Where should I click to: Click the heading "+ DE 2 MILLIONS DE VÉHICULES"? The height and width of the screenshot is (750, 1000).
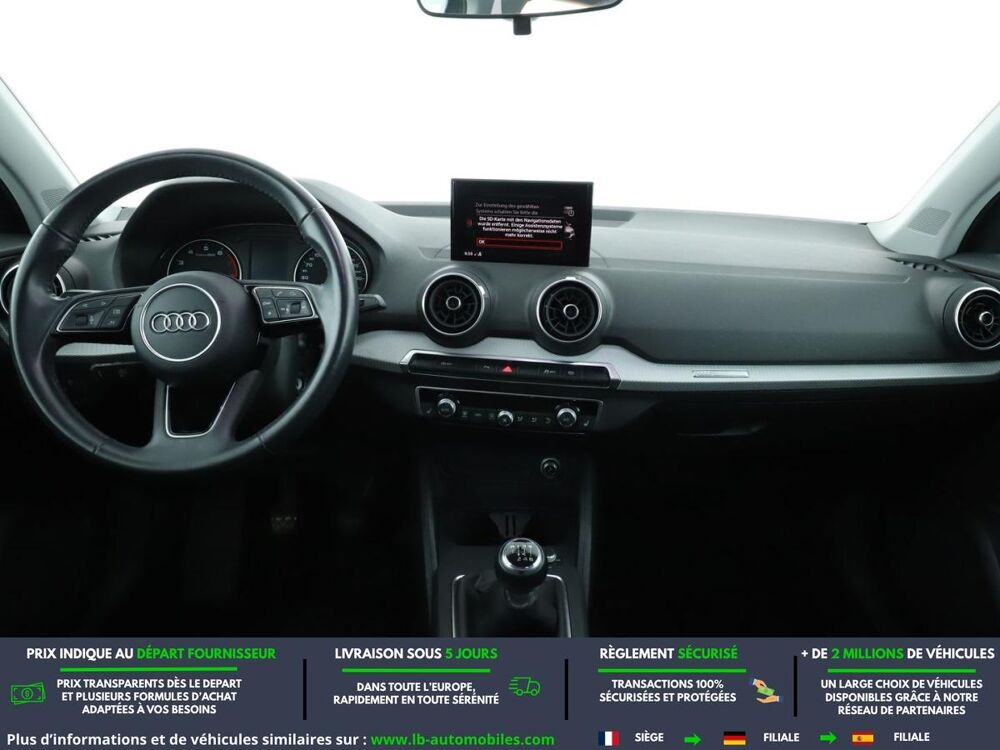898,654
